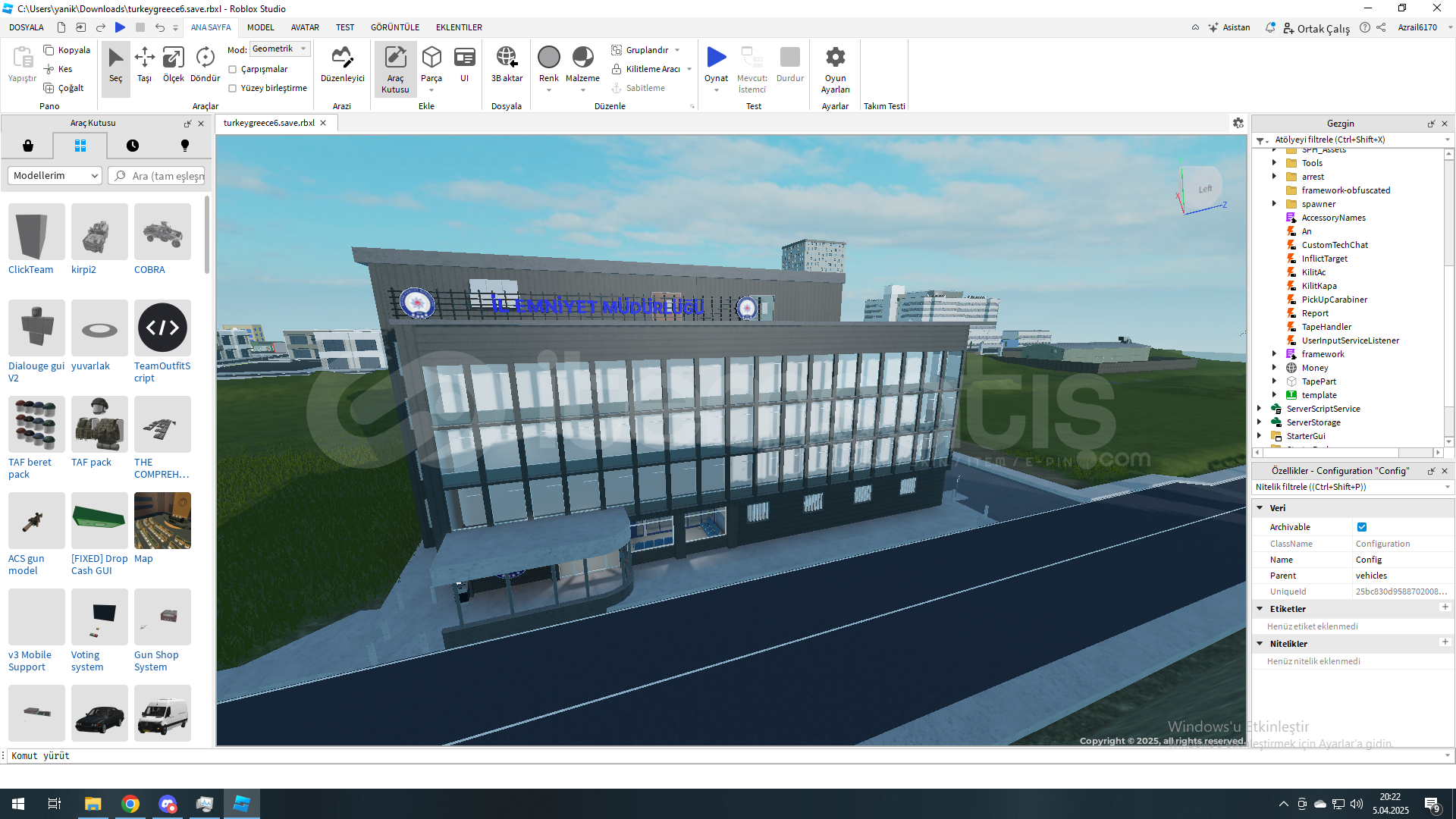Expand the Money node in Gezgin

click(x=1274, y=368)
